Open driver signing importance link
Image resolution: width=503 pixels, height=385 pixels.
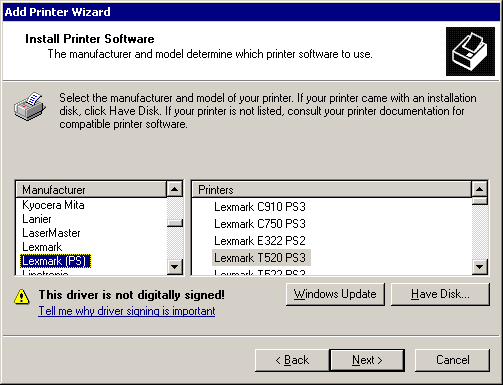(127, 311)
